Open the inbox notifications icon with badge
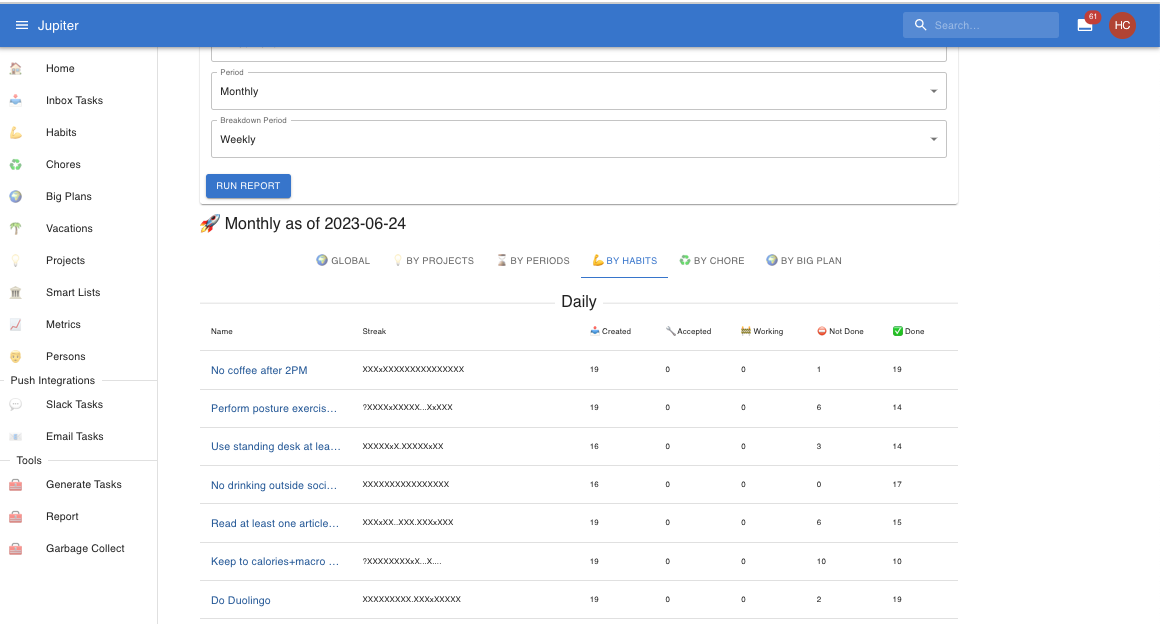The image size is (1160, 624). click(x=1085, y=25)
